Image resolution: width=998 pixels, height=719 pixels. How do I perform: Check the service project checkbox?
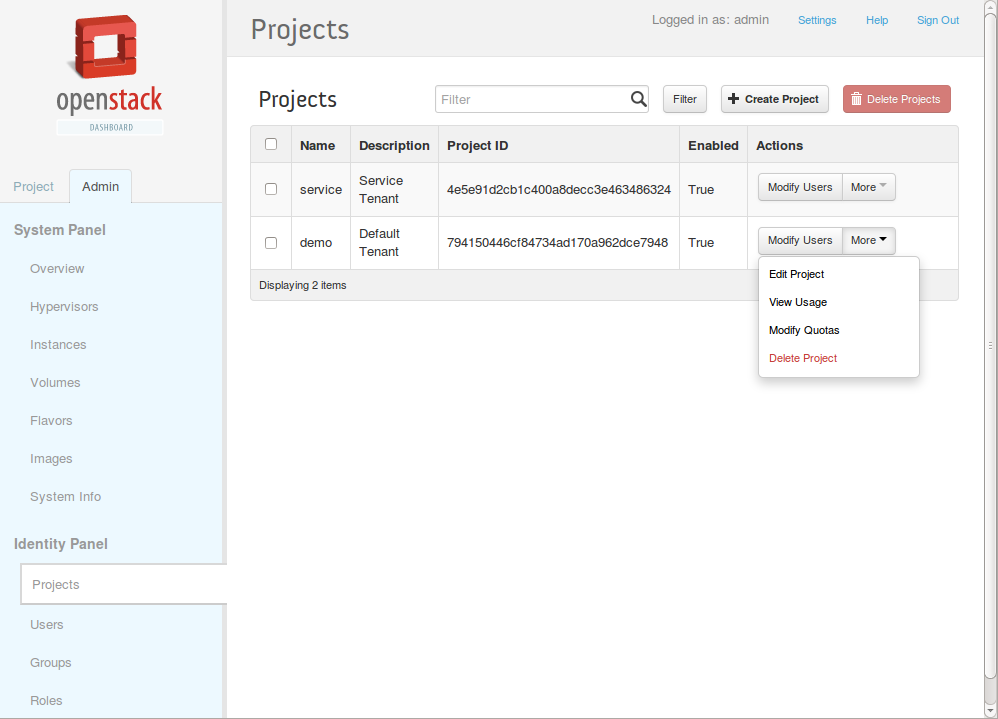point(271,189)
